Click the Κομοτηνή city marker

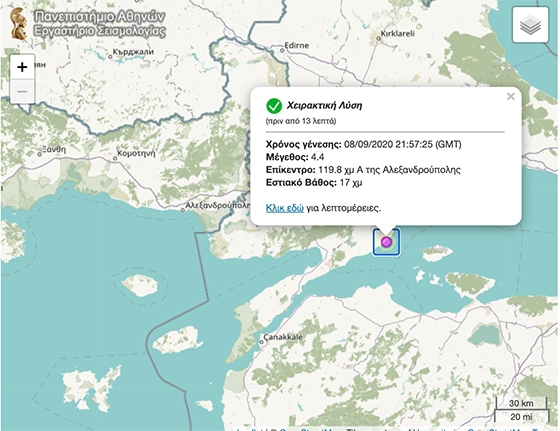click(115, 158)
